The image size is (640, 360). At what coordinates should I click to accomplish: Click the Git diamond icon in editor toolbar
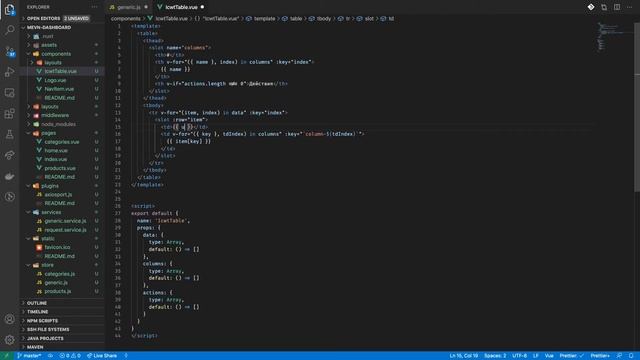(591, 7)
